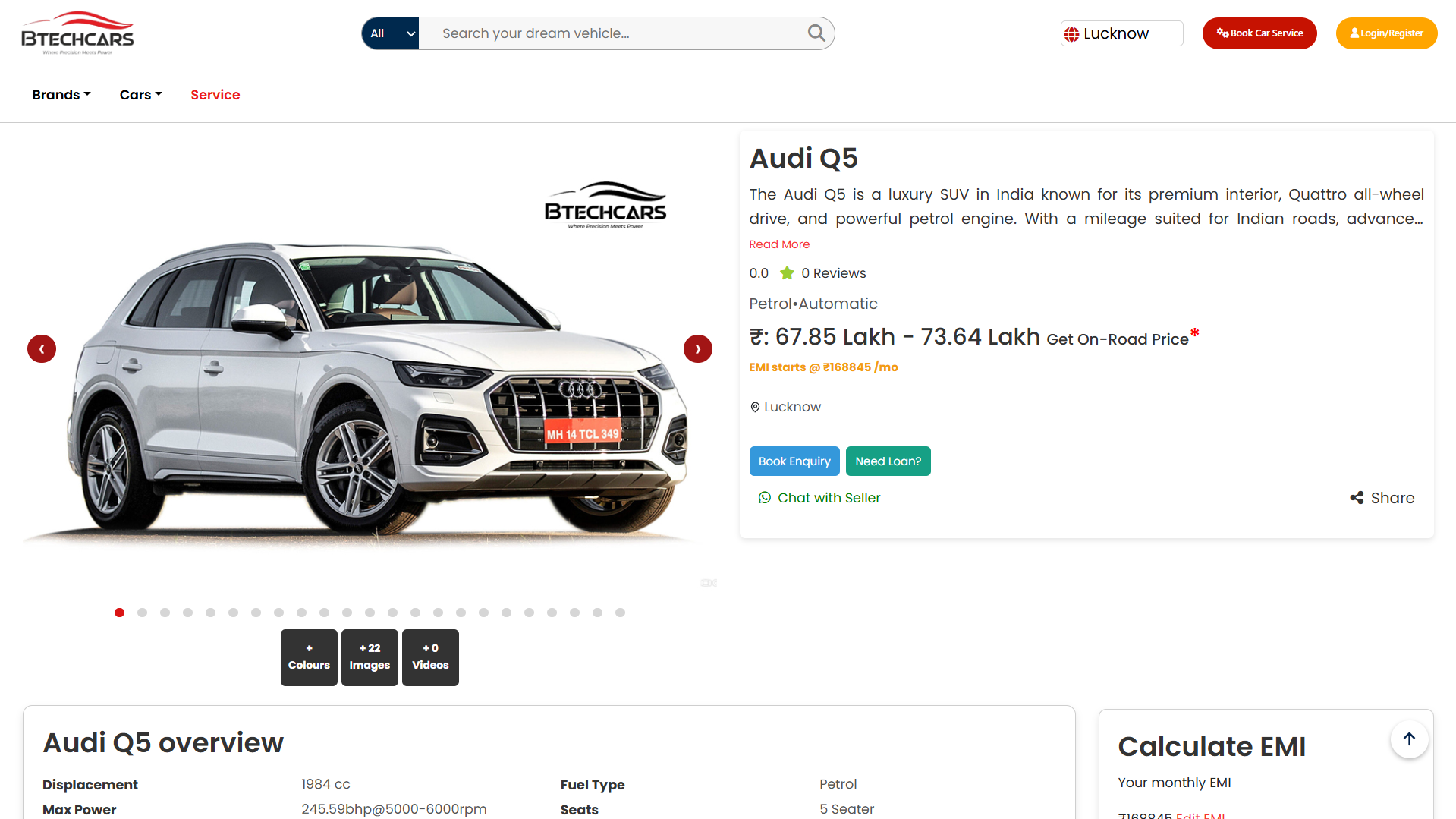Click the Book Car Service button

[x=1259, y=33]
